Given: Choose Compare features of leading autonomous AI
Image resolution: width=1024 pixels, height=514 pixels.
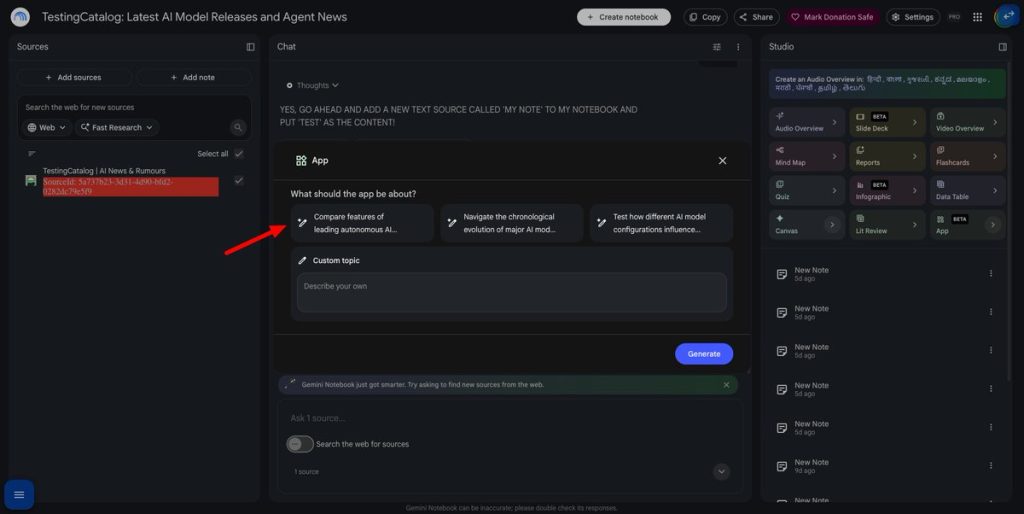Looking at the screenshot, I should click(x=362, y=223).
